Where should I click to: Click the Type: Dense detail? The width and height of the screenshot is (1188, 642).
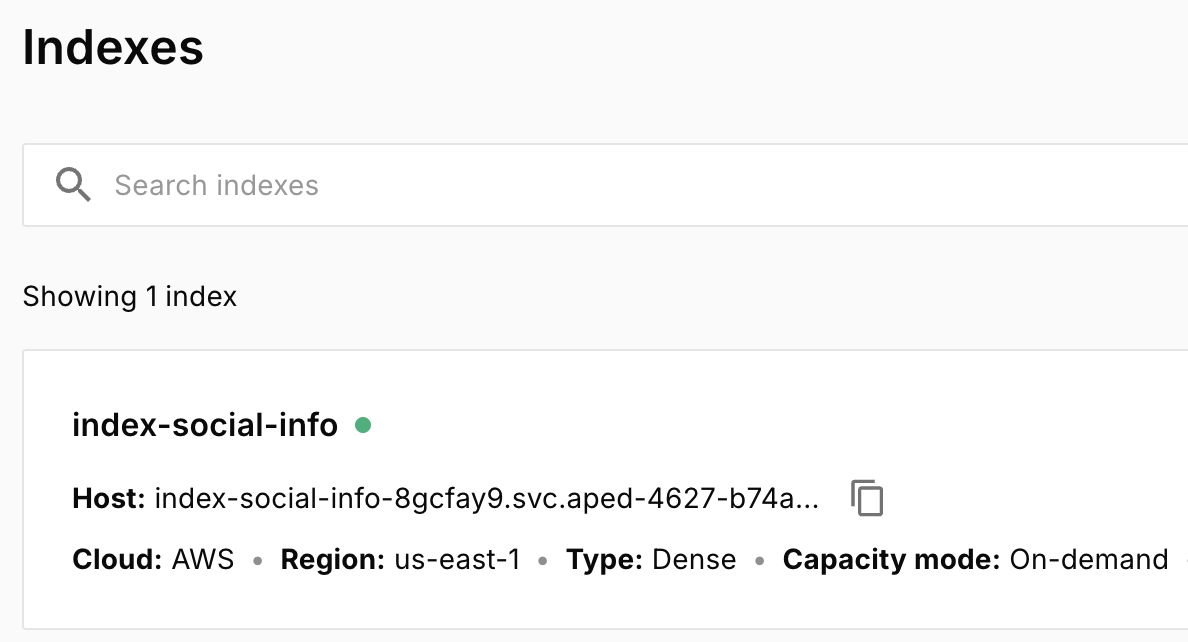(650, 559)
